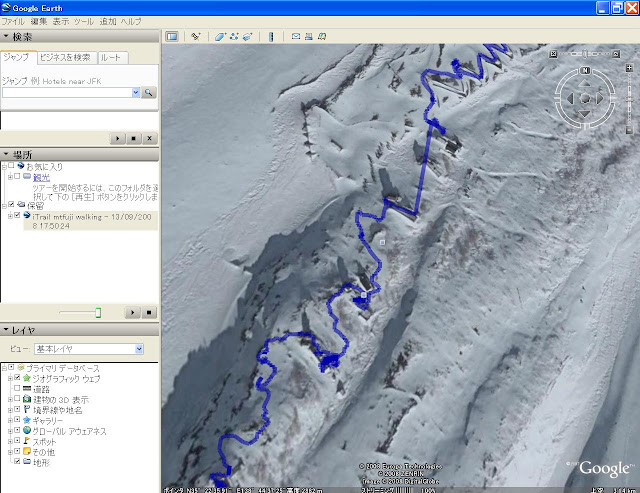The height and width of the screenshot is (493, 640).
Task: Click the tilt reset X button left of slider
Action: click(x=553, y=54)
